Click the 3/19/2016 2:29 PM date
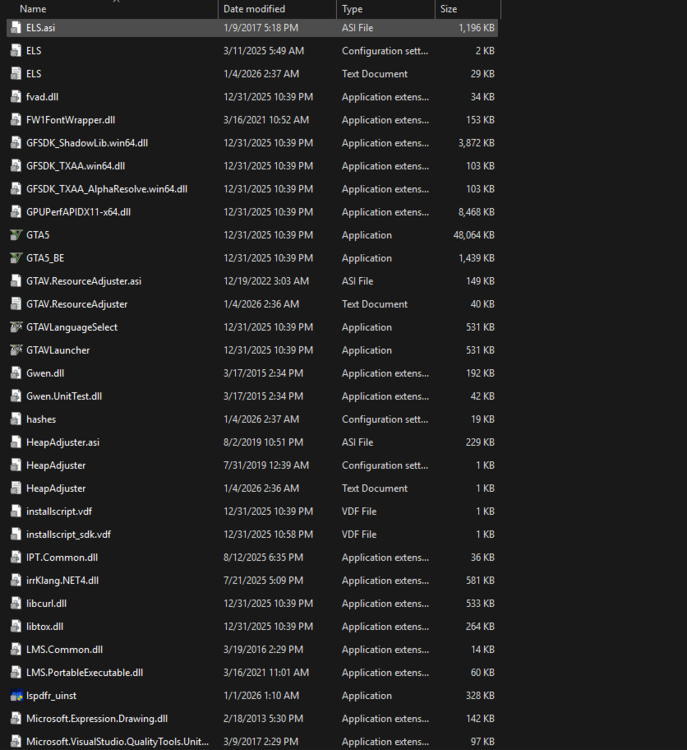 point(263,650)
